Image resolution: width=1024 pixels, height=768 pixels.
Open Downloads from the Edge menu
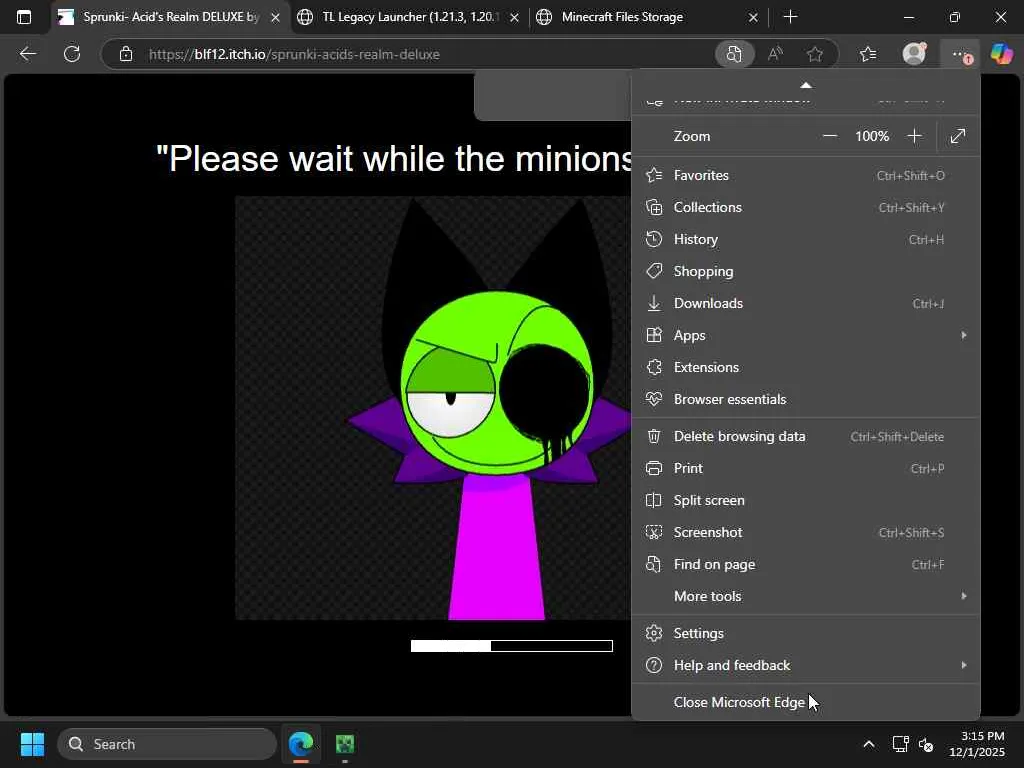coord(805,303)
